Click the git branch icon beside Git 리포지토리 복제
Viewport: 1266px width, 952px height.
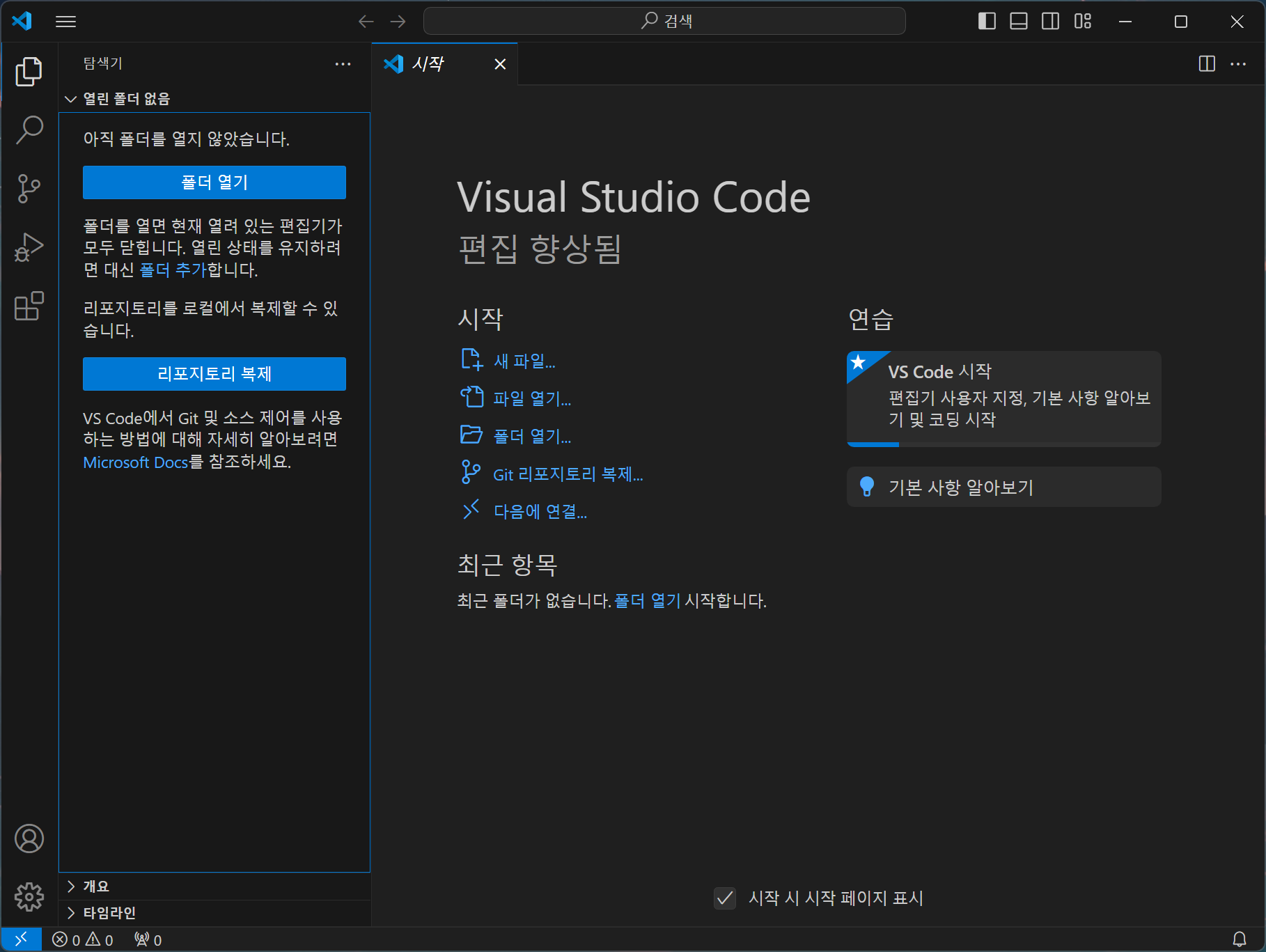click(x=471, y=472)
